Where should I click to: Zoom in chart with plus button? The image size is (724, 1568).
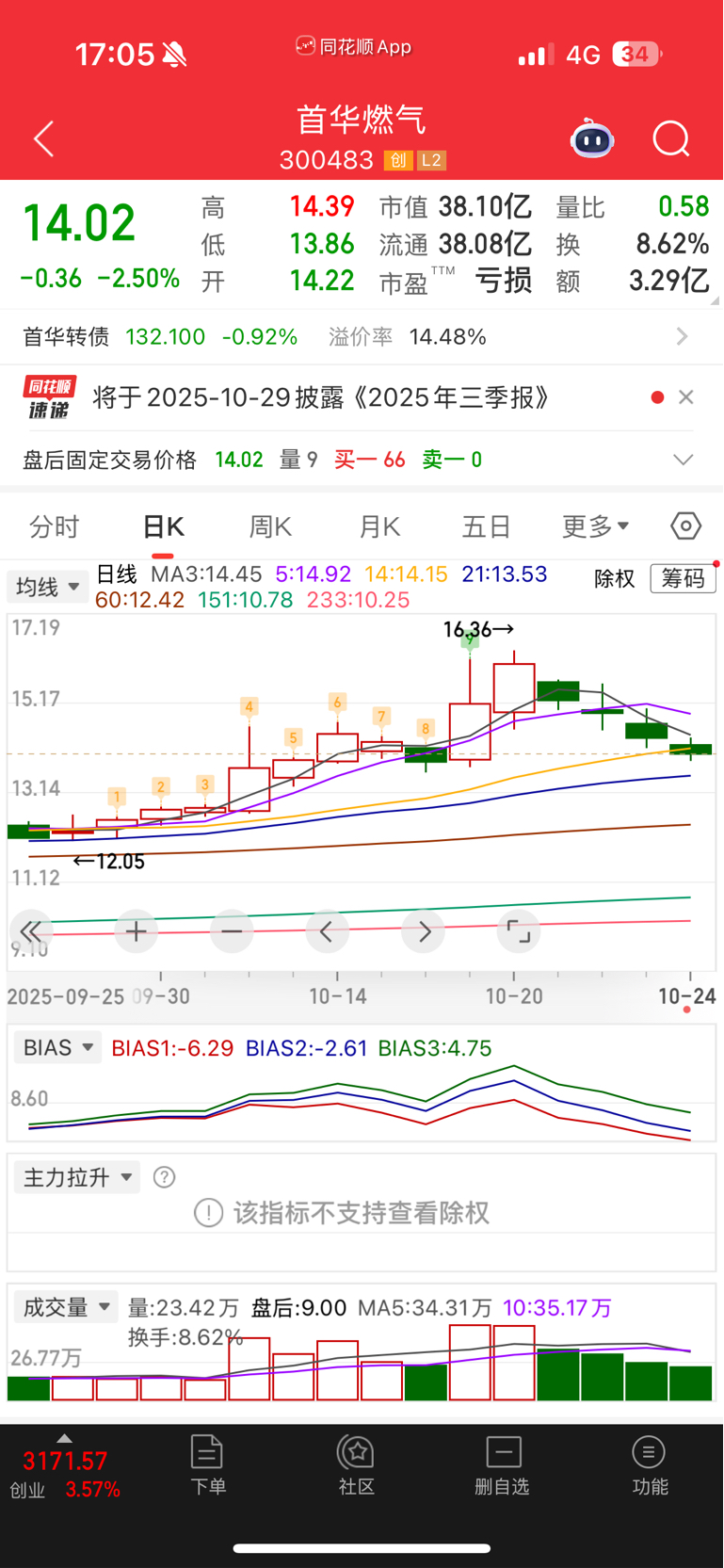(136, 931)
